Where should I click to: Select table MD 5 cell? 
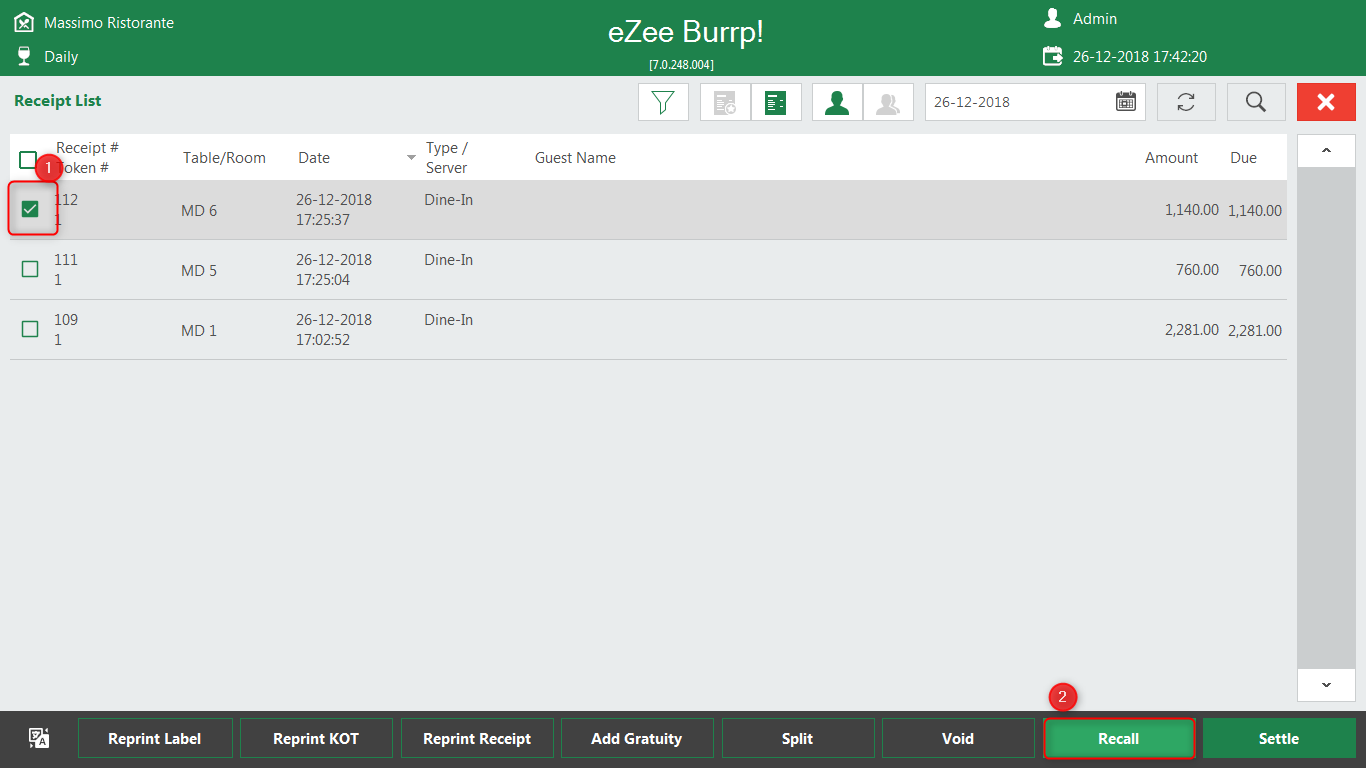[199, 271]
